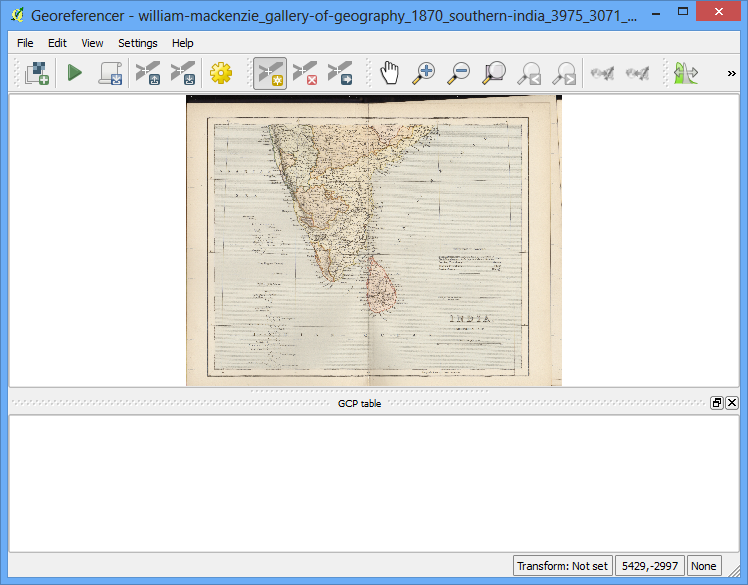Select the Delete Point tool
748x585 pixels.
(305, 73)
